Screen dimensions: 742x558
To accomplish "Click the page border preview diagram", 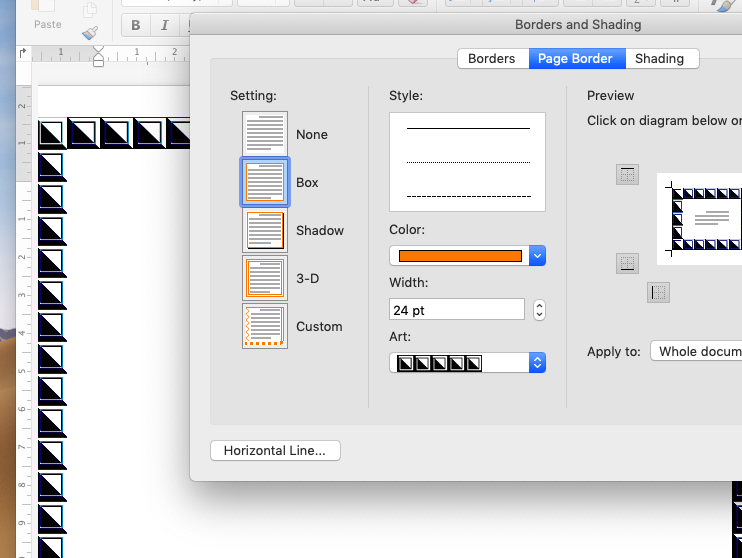I will [x=700, y=219].
